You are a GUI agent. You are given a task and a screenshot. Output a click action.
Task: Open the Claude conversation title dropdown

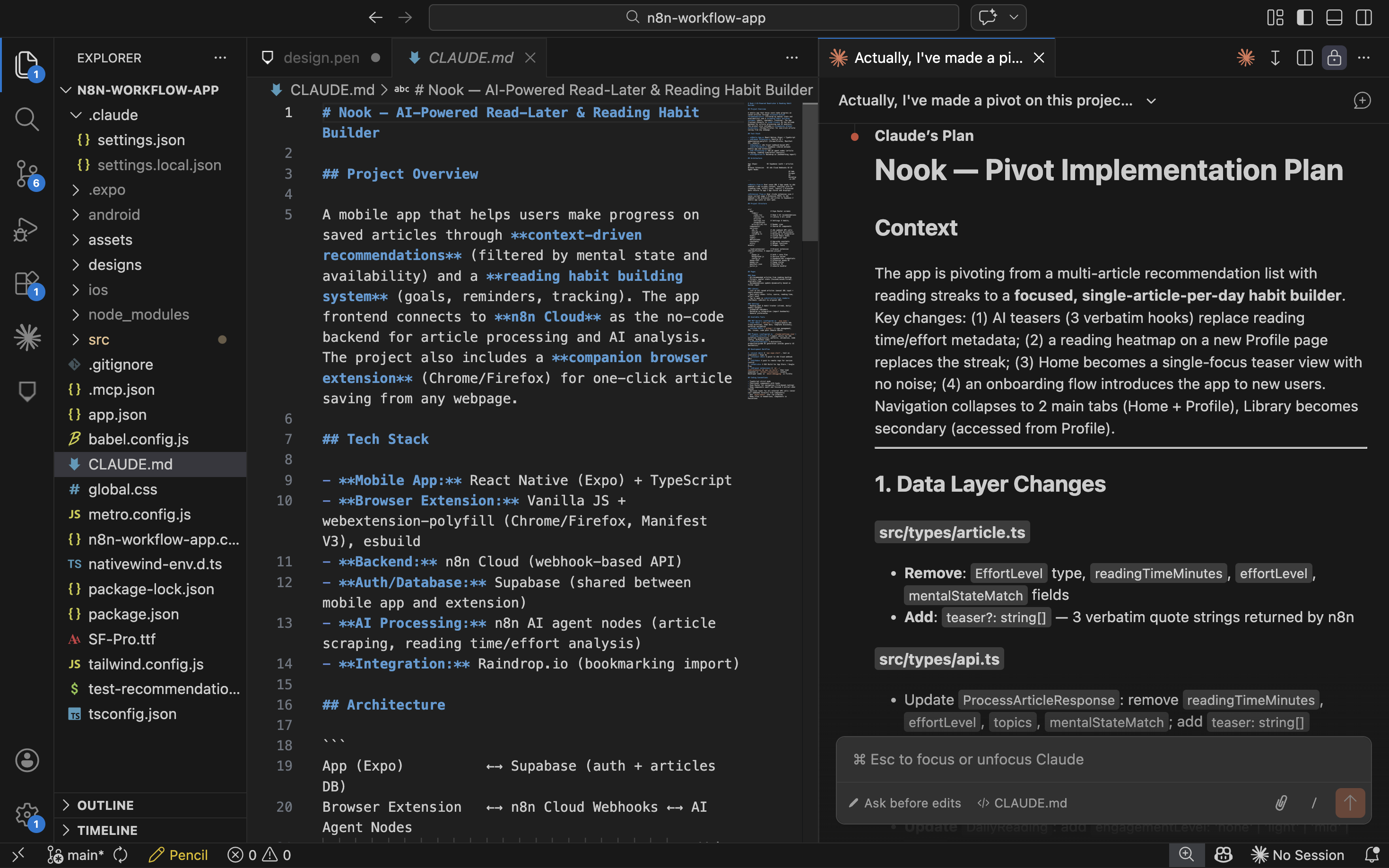(1151, 101)
